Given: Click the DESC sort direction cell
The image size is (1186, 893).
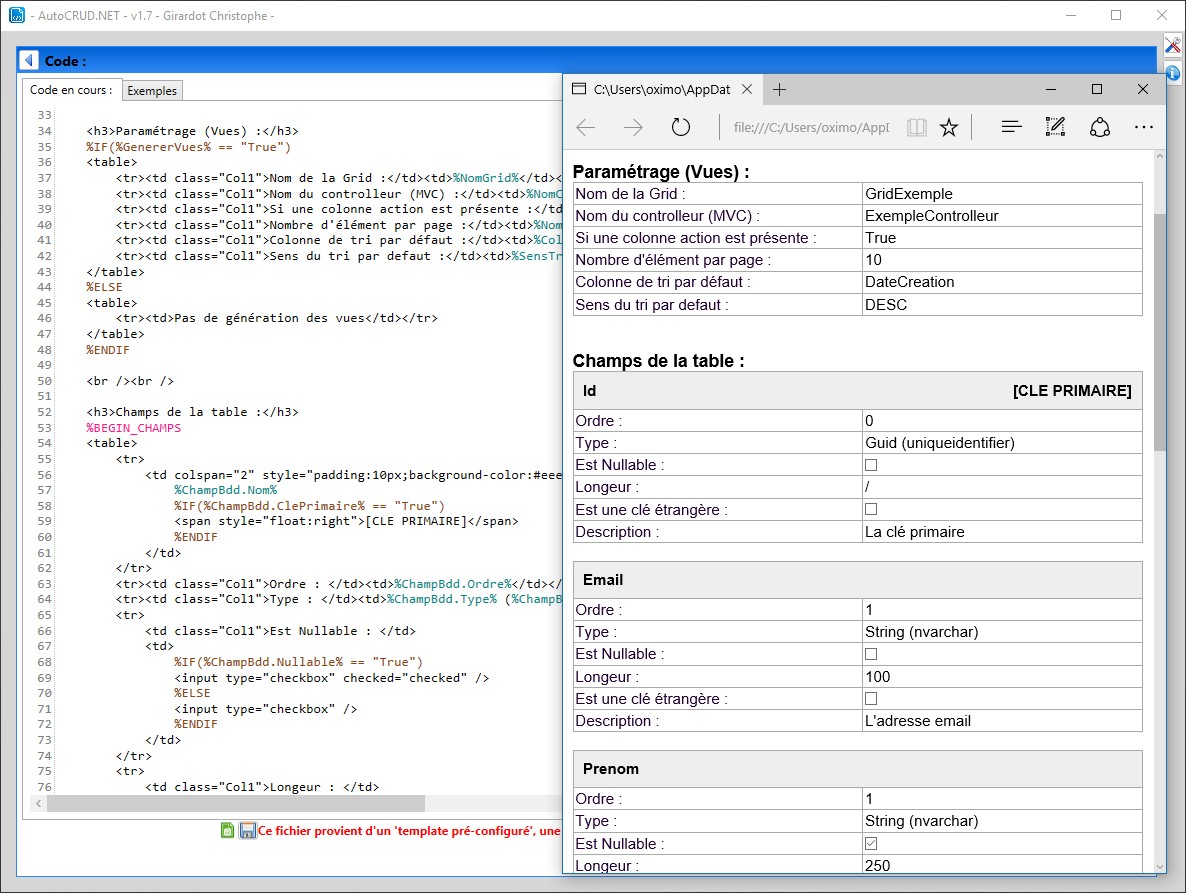Looking at the screenshot, I should (x=1001, y=305).
